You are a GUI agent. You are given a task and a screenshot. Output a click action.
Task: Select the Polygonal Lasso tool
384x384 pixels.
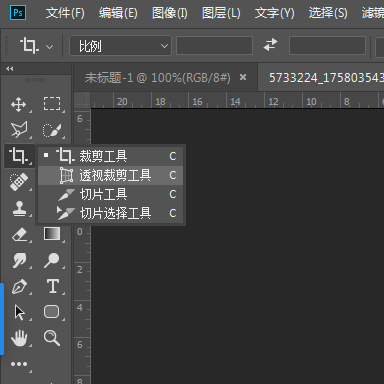pos(19,130)
